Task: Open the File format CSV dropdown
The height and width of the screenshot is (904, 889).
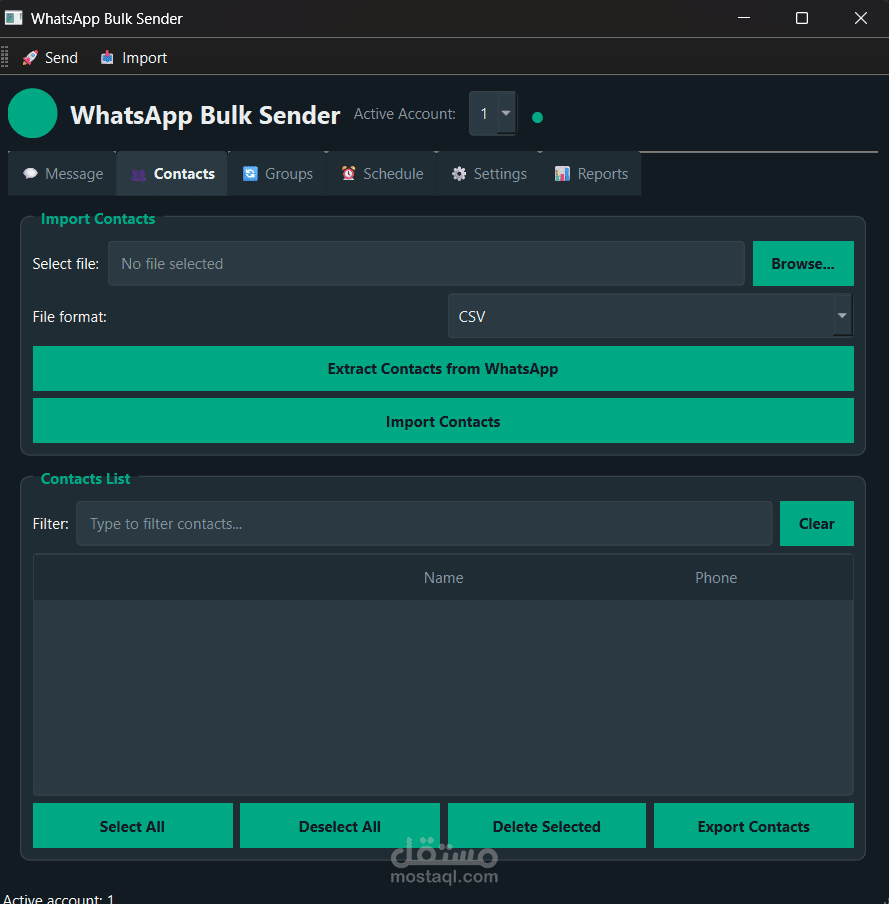Action: tap(650, 316)
